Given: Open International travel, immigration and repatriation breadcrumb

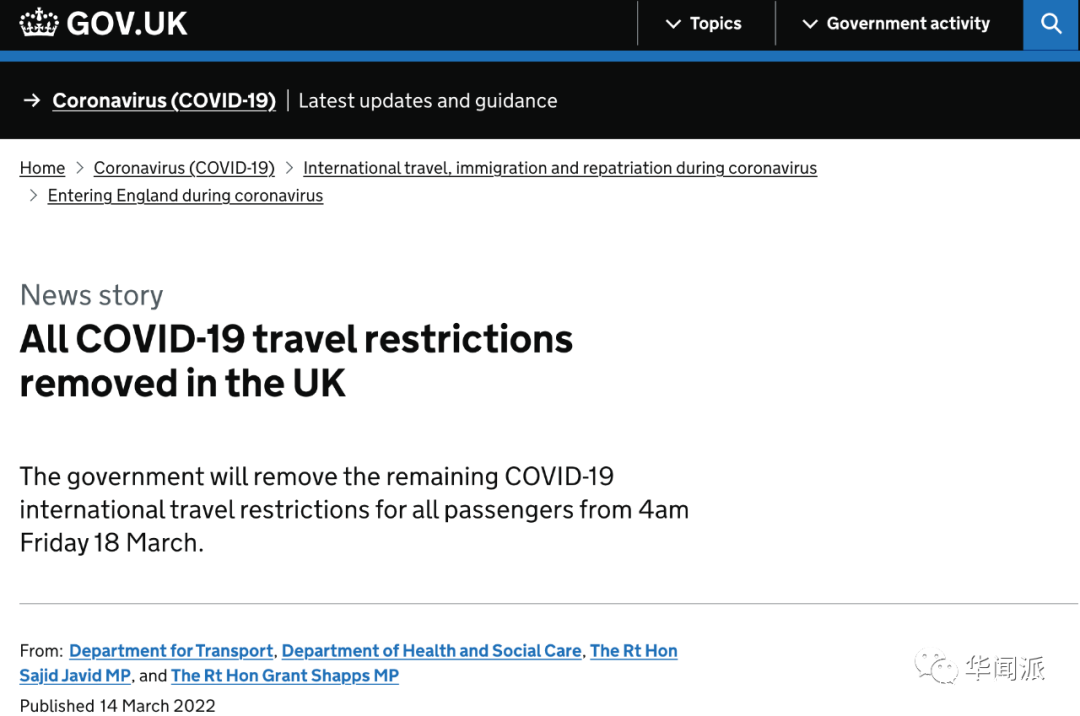Looking at the screenshot, I should click(x=560, y=168).
